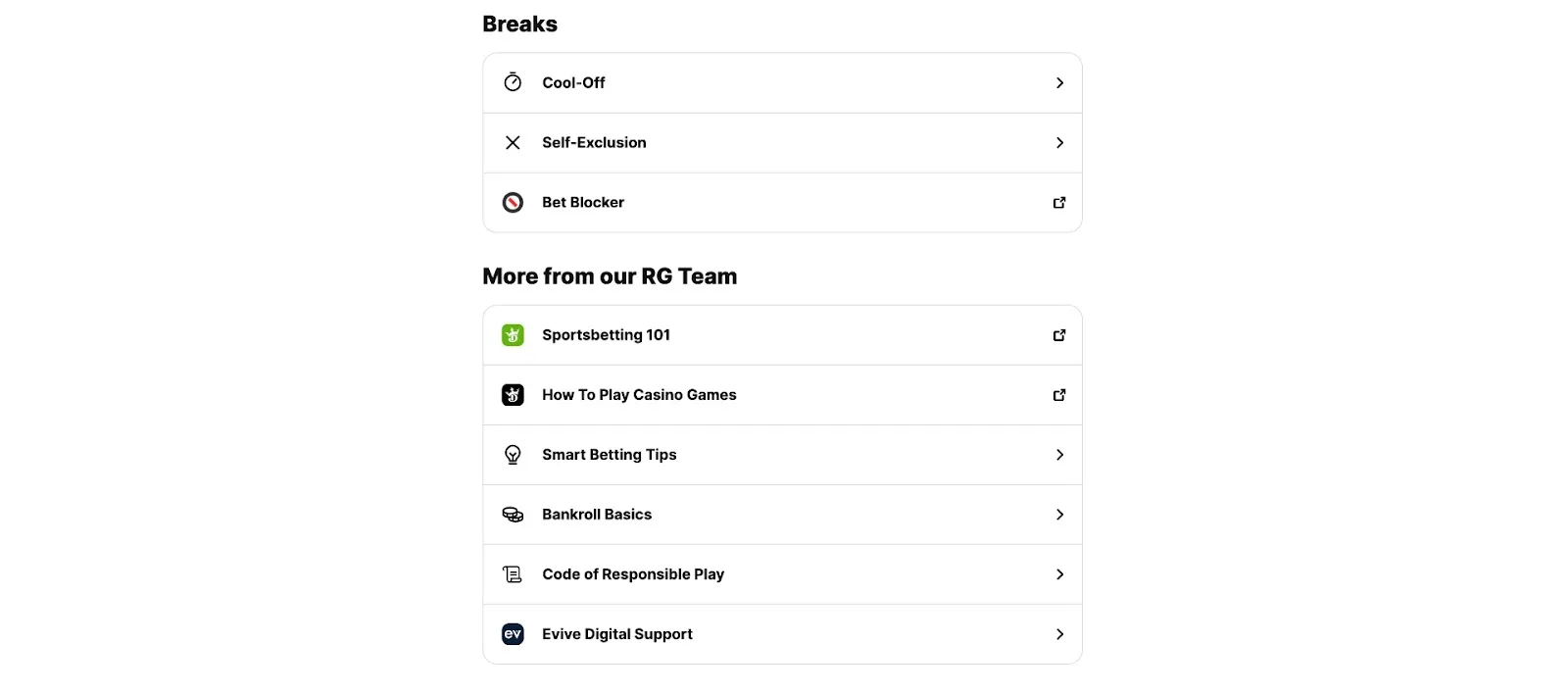Click the Smart Betting Tips lightbulb icon

click(x=513, y=455)
